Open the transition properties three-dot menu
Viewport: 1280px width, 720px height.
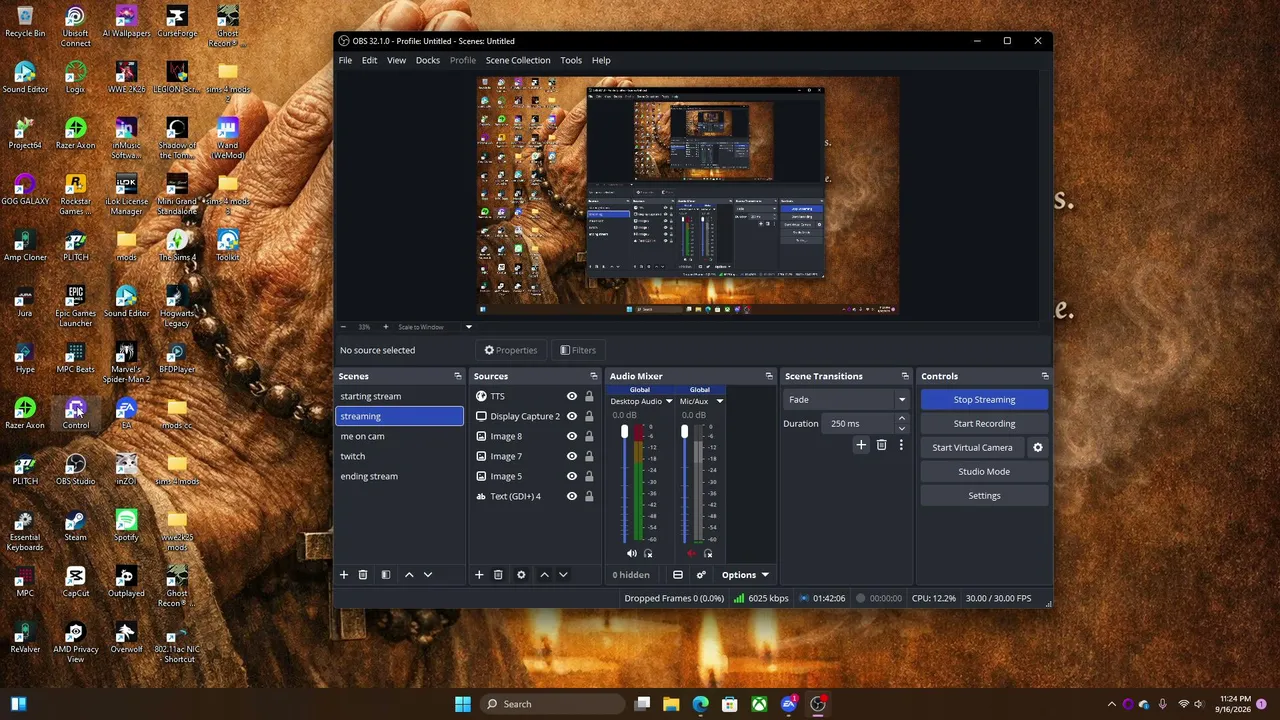(901, 445)
